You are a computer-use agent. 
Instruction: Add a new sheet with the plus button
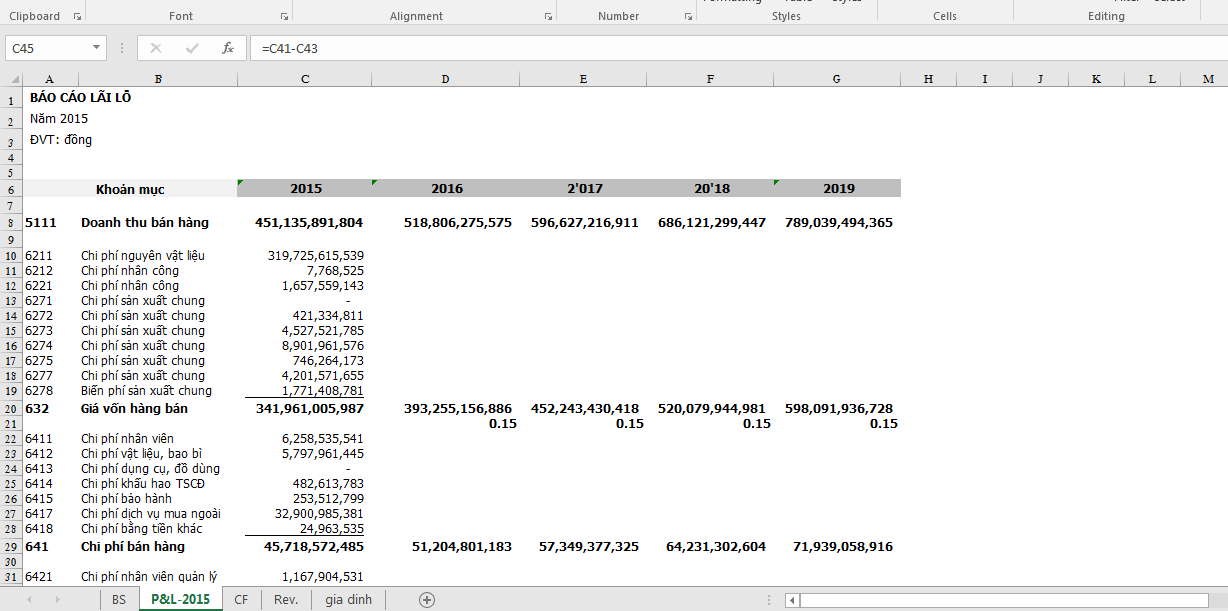coord(427,600)
